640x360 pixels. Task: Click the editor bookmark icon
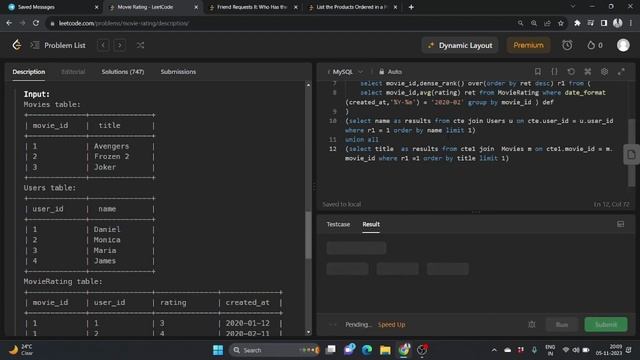538,72
